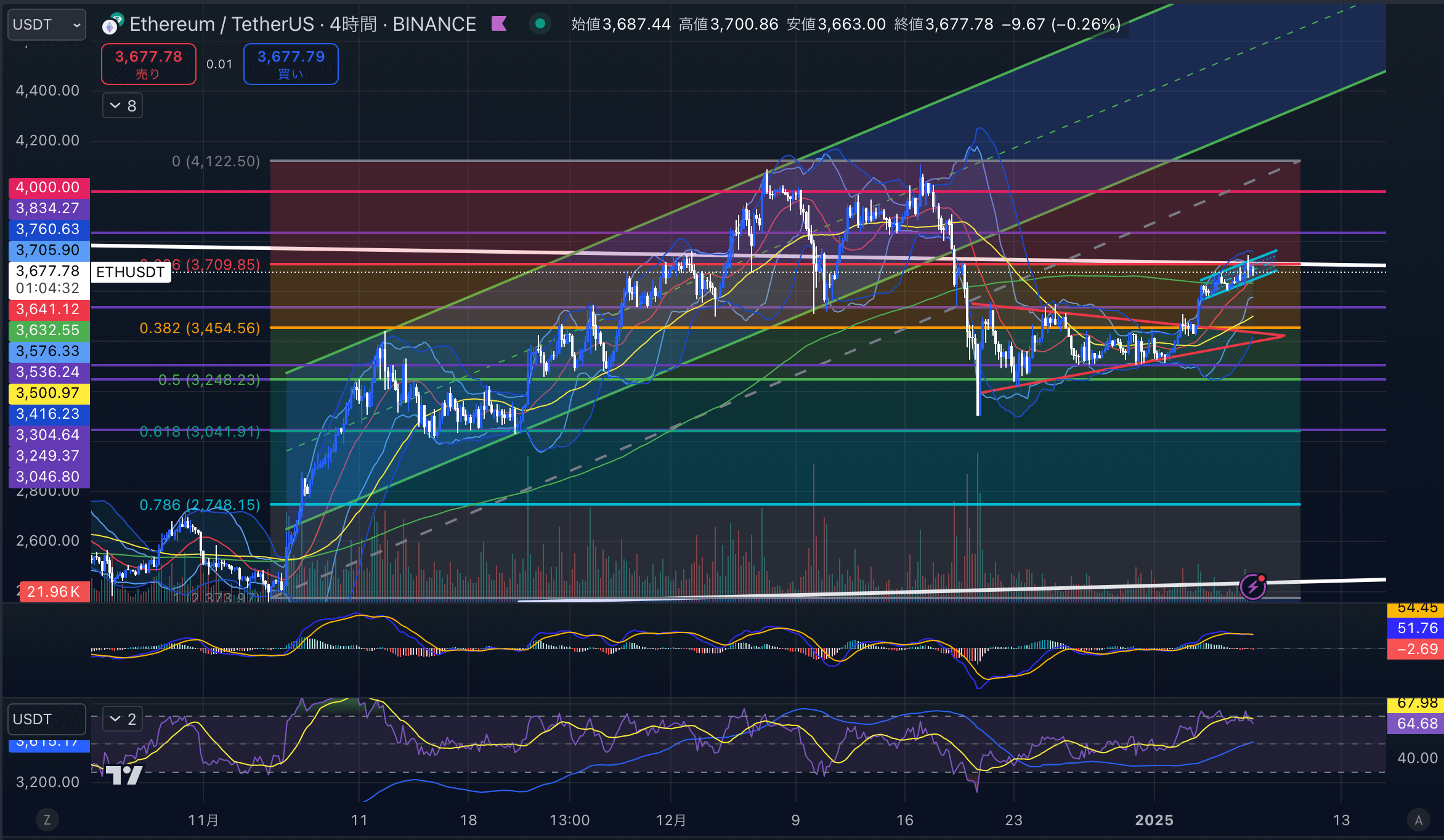Click the 2025 date on time axis

click(x=1154, y=820)
